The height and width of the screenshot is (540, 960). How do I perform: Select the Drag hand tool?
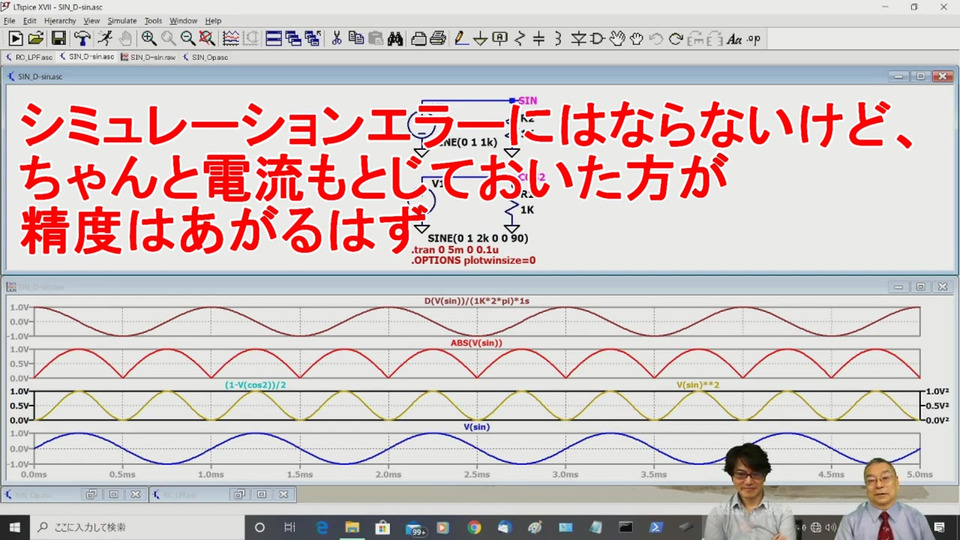637,39
